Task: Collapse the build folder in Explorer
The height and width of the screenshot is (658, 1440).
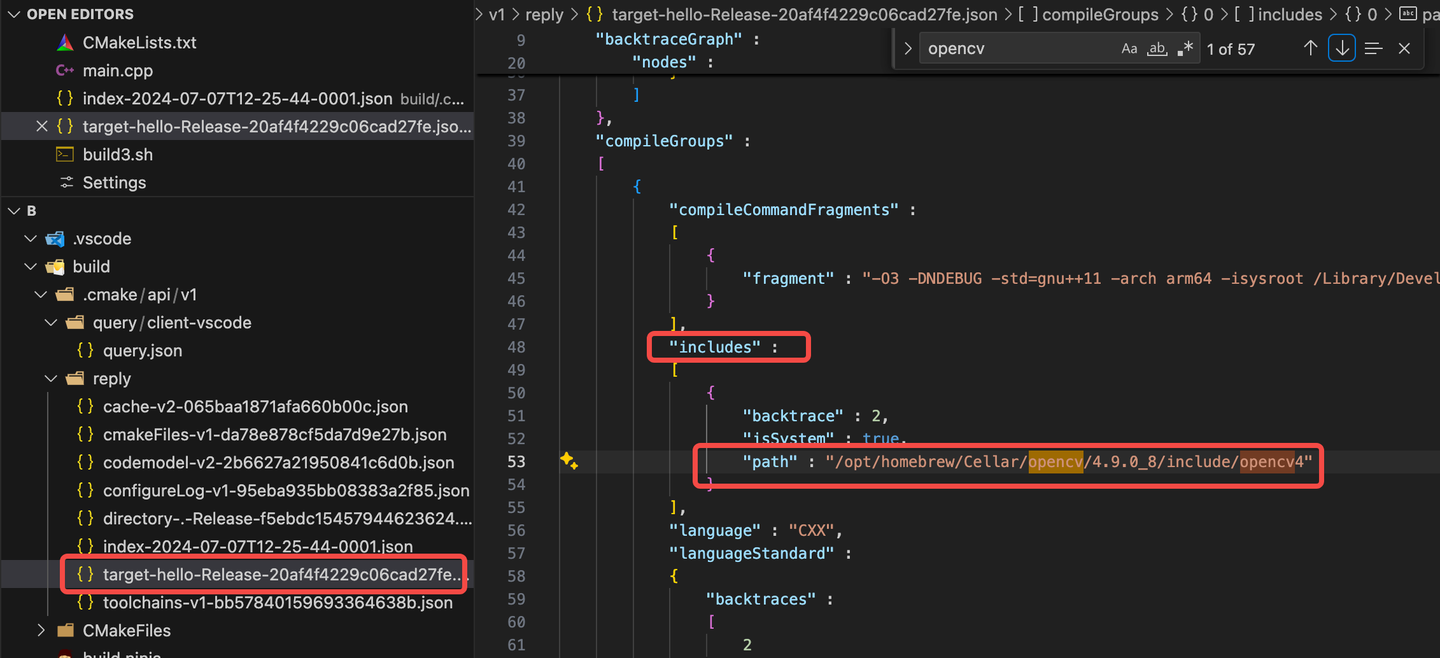Action: [30, 266]
